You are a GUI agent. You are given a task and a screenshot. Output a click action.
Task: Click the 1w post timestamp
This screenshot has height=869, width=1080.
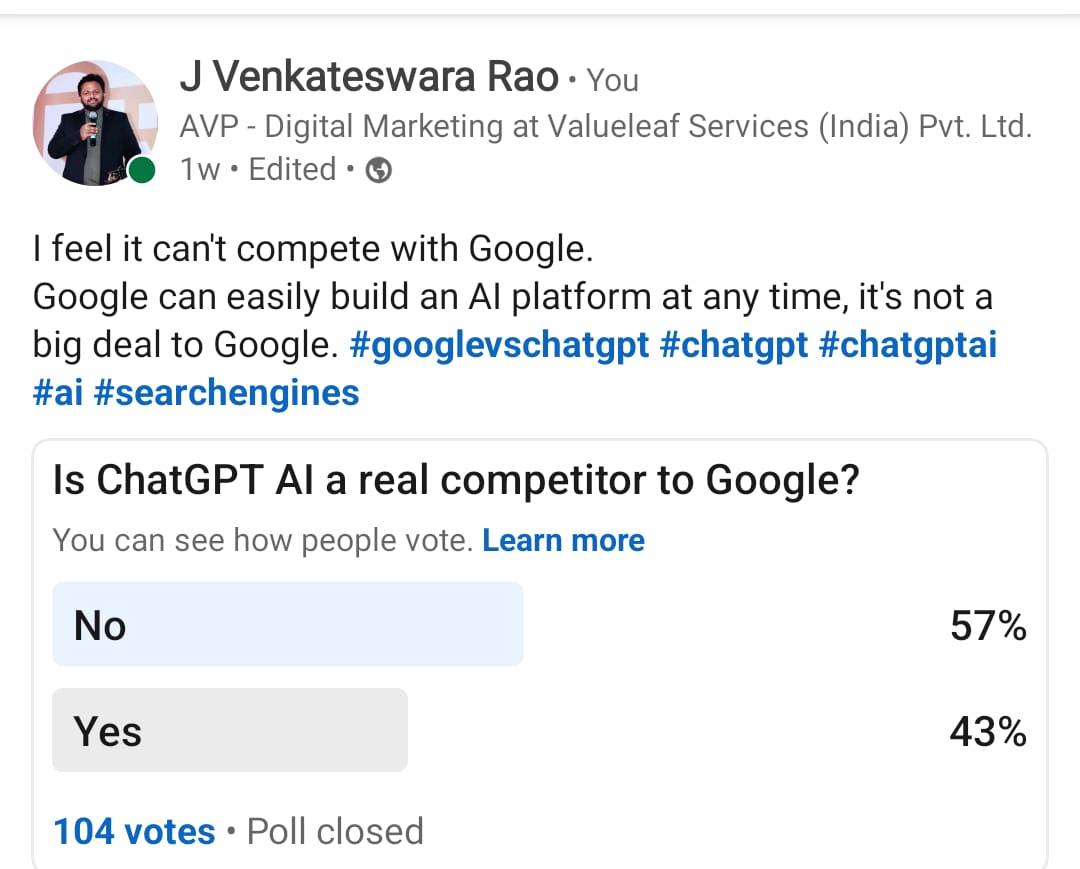[x=200, y=170]
